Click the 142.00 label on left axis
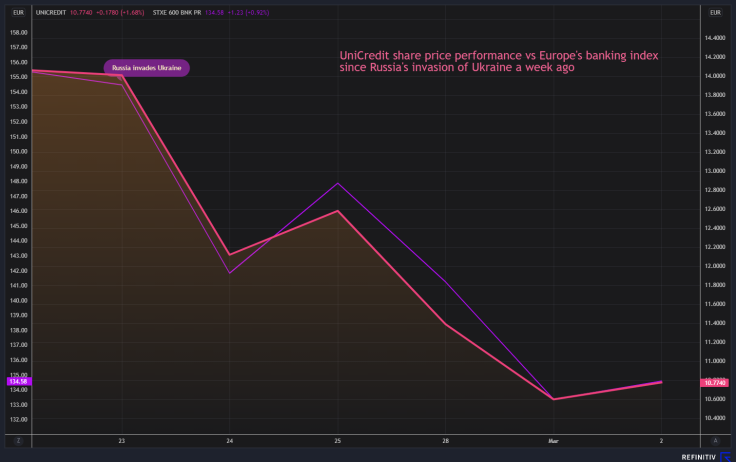 coord(19,271)
